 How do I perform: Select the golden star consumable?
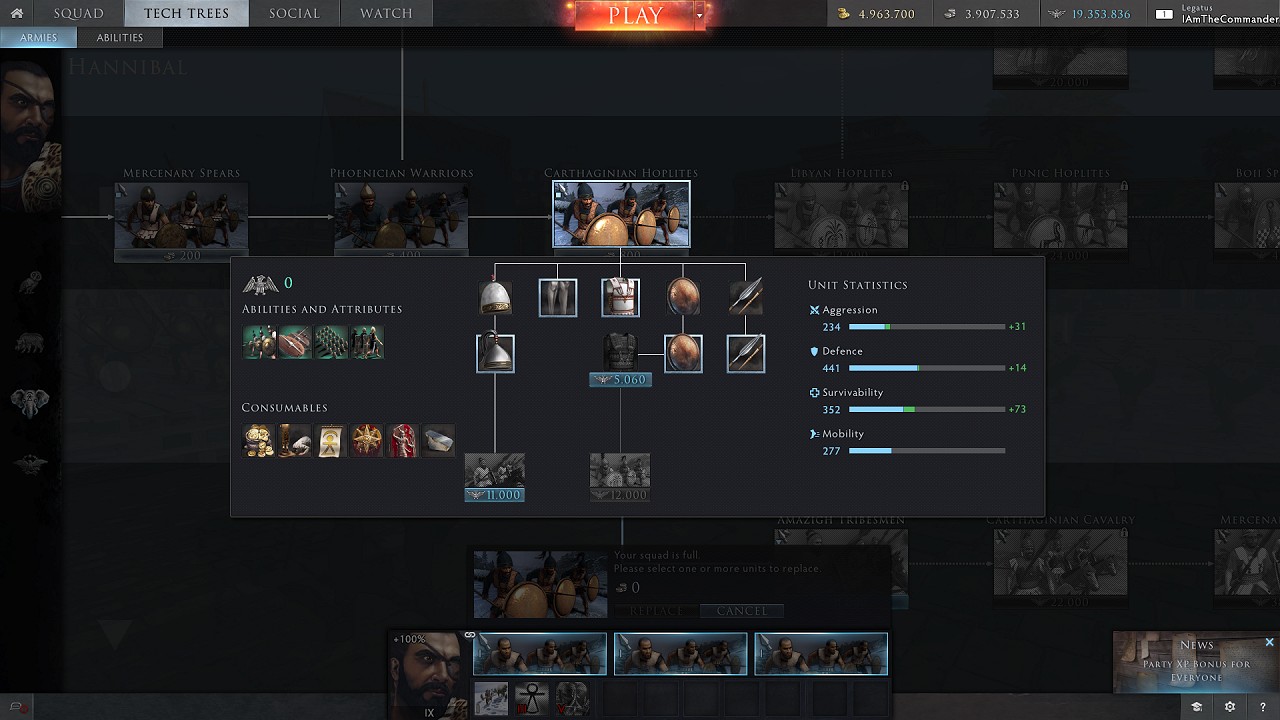367,440
